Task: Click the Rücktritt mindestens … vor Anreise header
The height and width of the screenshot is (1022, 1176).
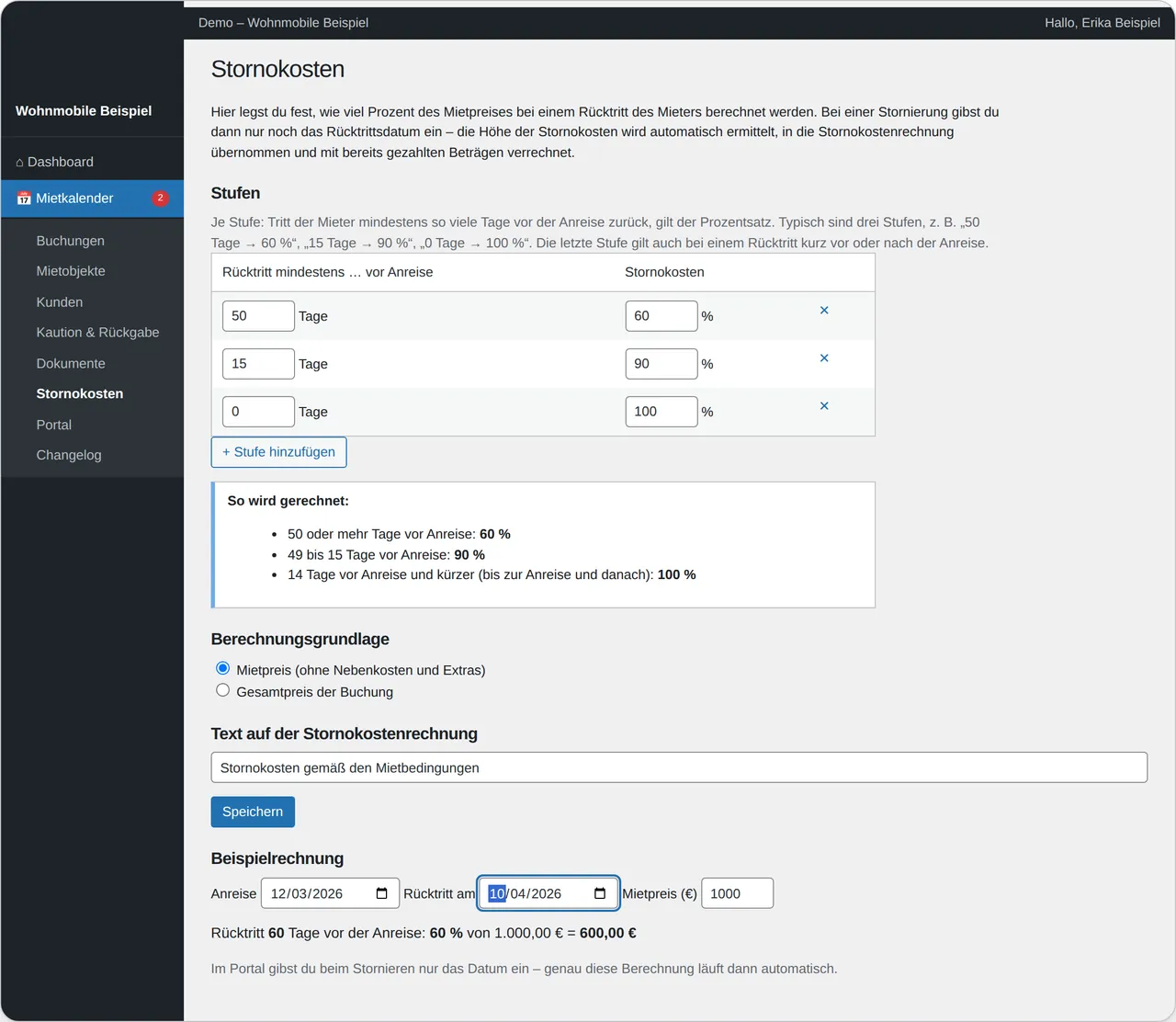Action: [328, 272]
